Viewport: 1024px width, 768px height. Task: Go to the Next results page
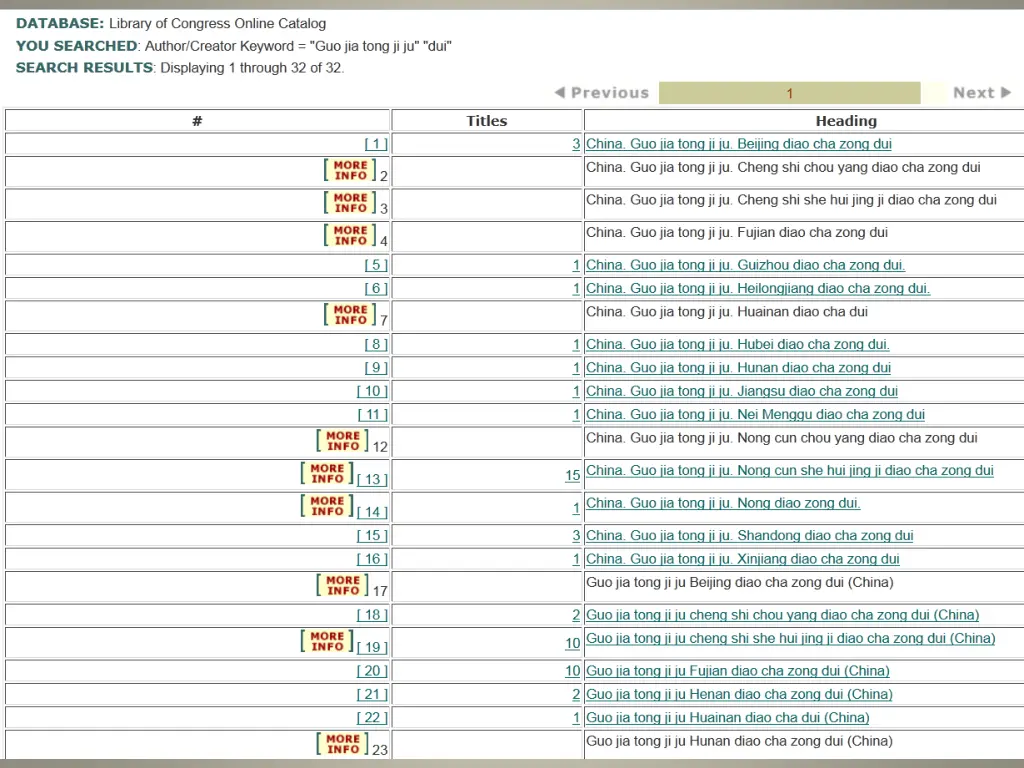coord(982,93)
